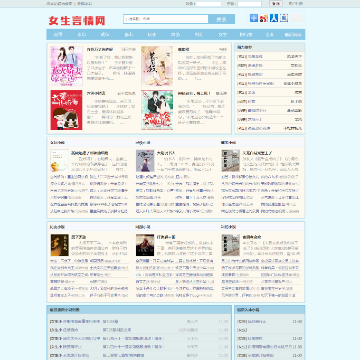Open the pink couple book cover
Screen dimensions: 360x360
(x=67, y=66)
